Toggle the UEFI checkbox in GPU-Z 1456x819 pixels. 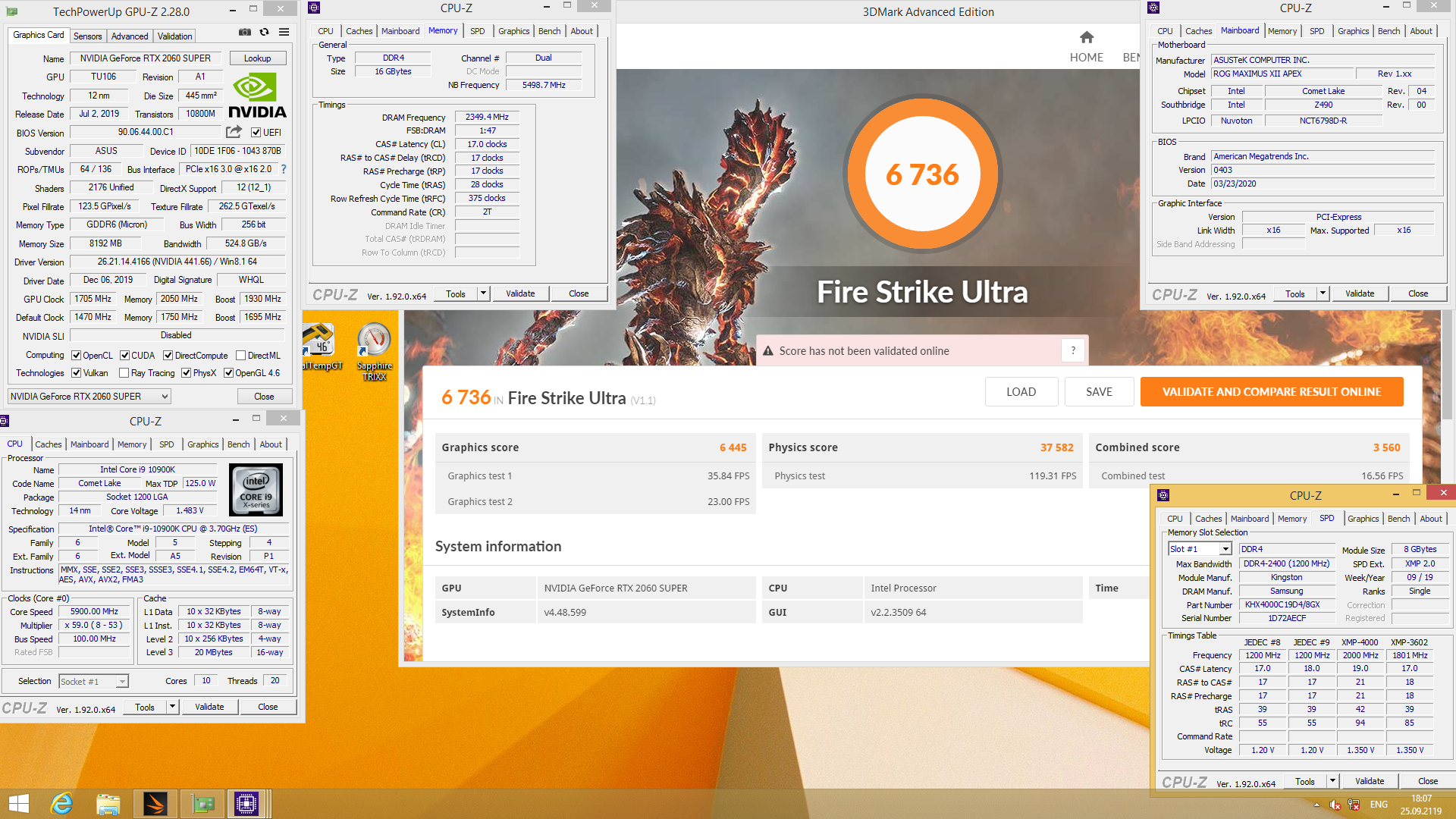(x=256, y=133)
